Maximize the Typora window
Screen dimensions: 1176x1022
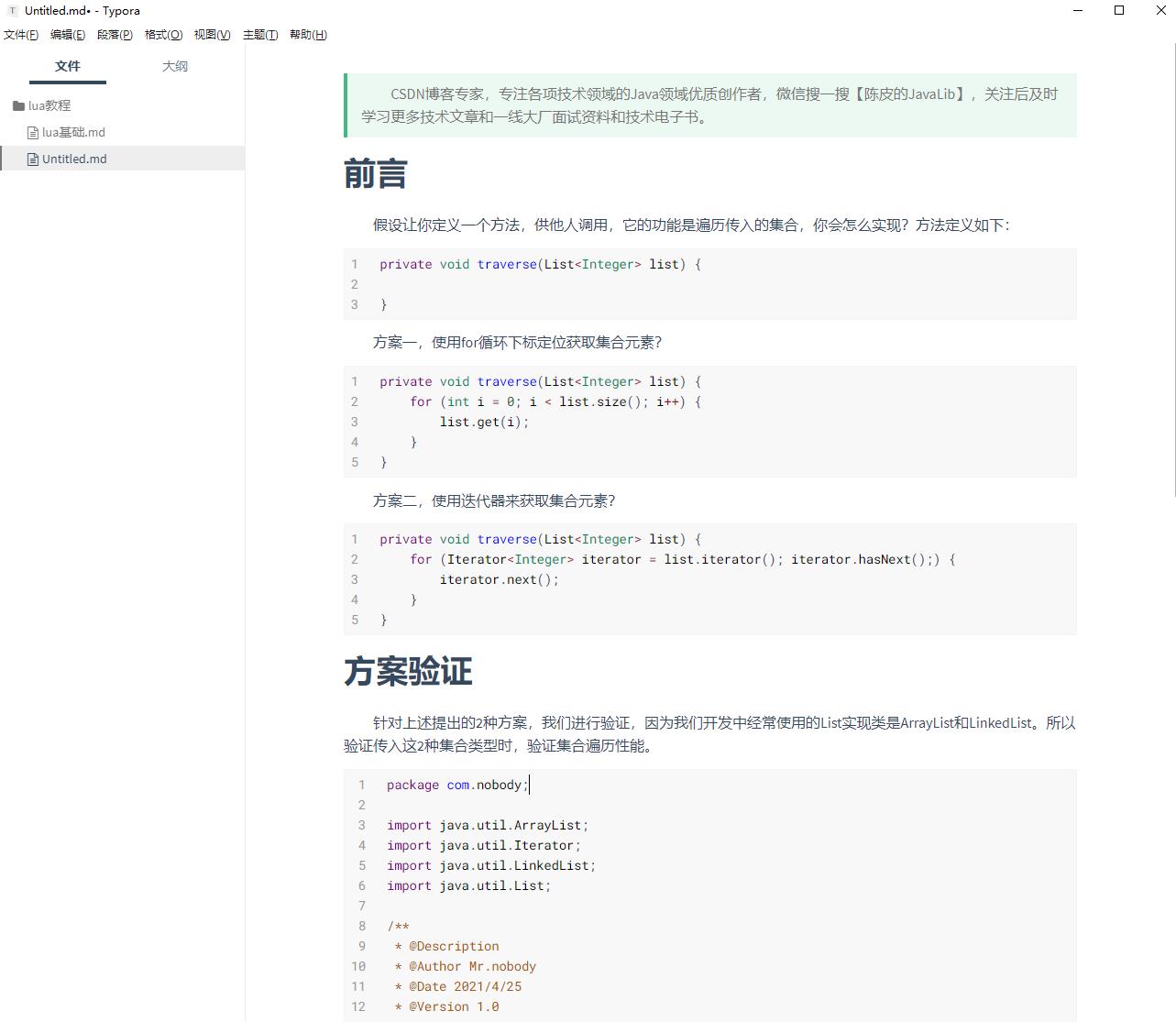(x=1119, y=11)
